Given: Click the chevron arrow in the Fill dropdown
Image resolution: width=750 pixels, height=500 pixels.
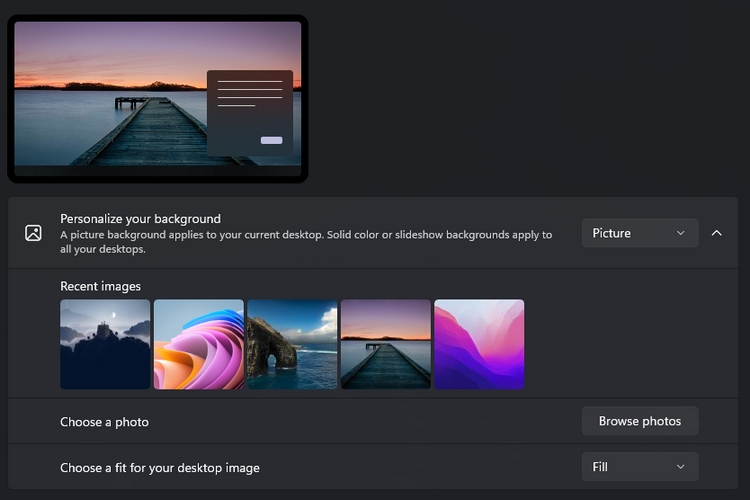Looking at the screenshot, I should click(x=681, y=467).
